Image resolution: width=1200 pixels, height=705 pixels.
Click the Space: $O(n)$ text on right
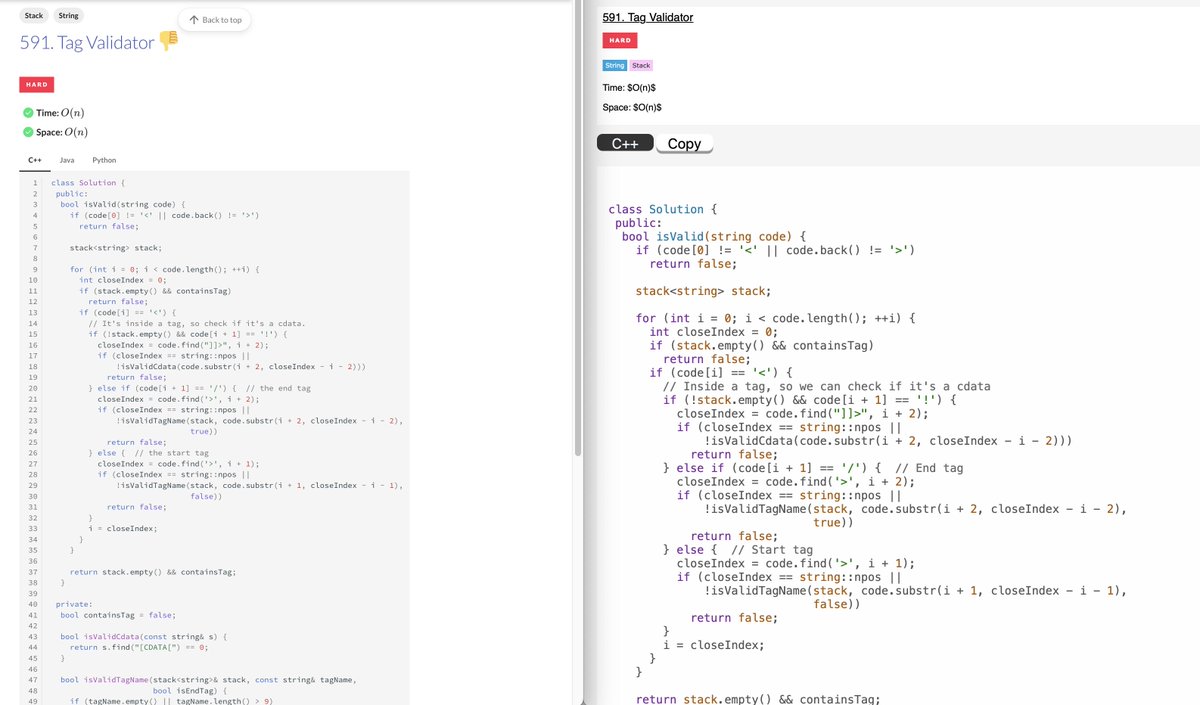click(632, 107)
